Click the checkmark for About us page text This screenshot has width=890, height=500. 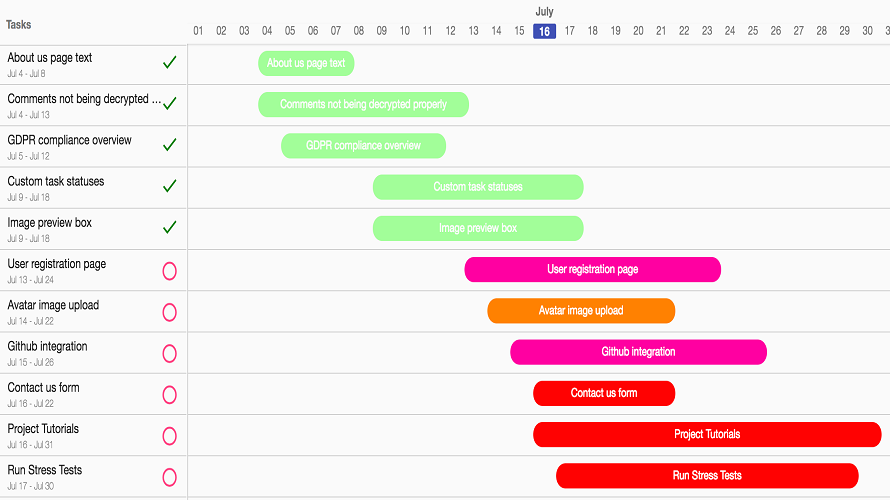pyautogui.click(x=169, y=62)
